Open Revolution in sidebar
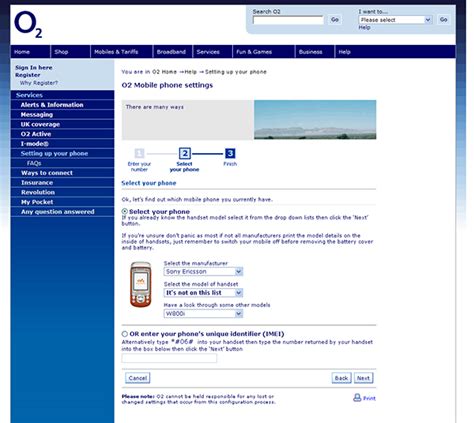The height and width of the screenshot is (423, 474). coord(62,192)
